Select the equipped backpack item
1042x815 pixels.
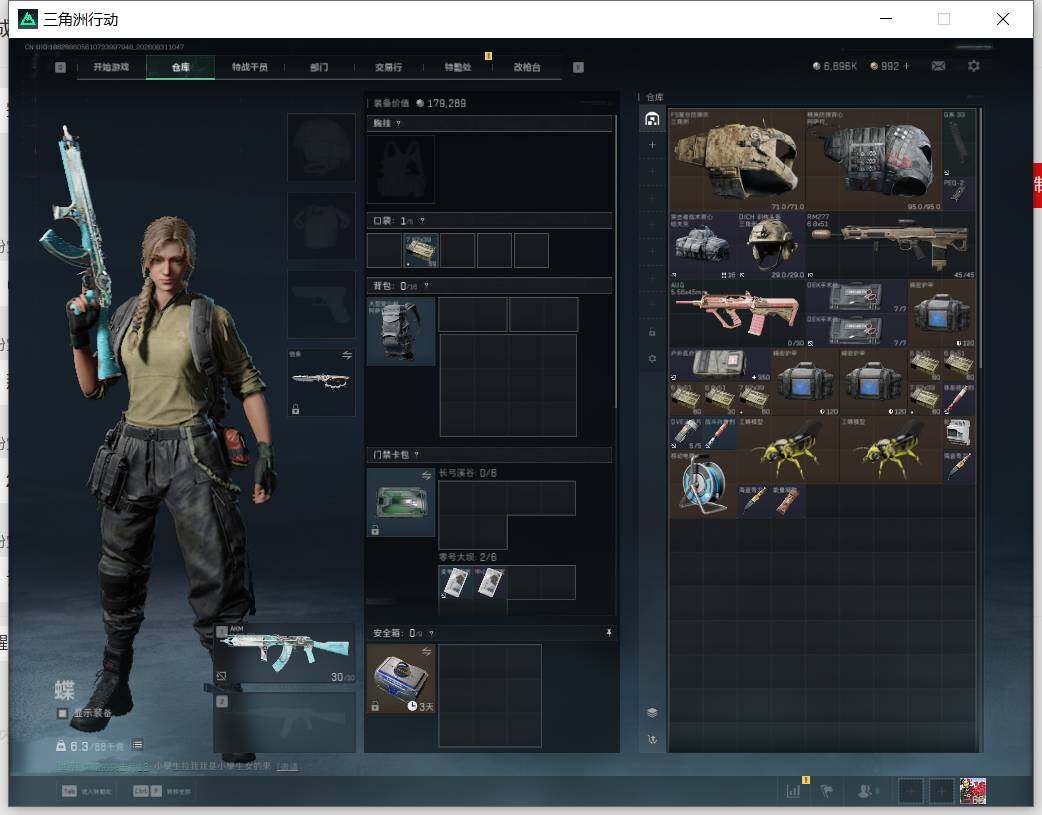(x=401, y=331)
